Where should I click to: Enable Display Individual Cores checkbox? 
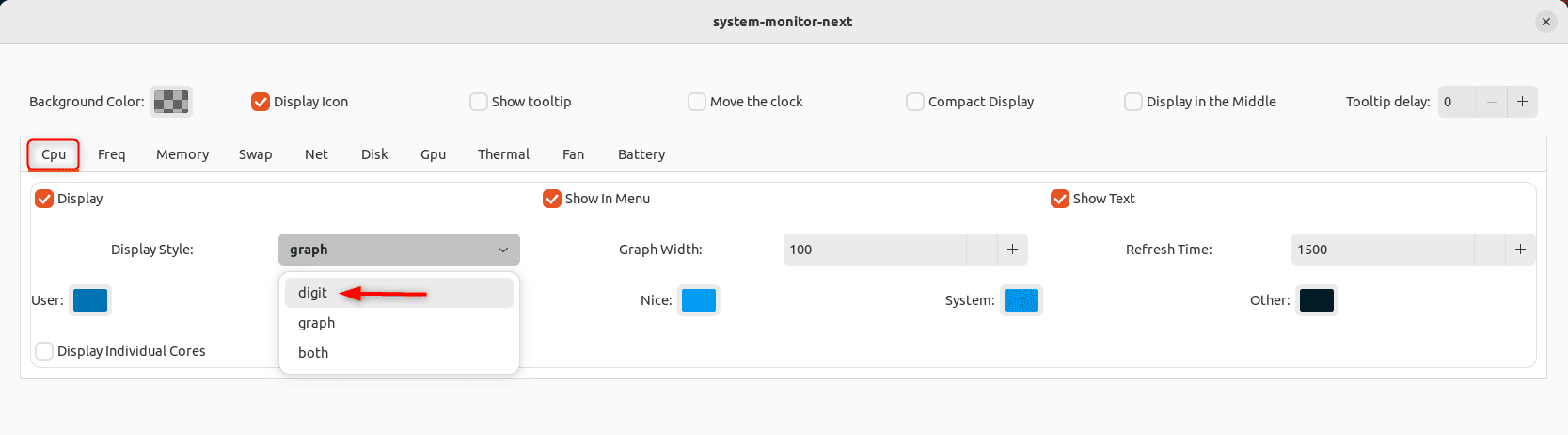pyautogui.click(x=44, y=351)
